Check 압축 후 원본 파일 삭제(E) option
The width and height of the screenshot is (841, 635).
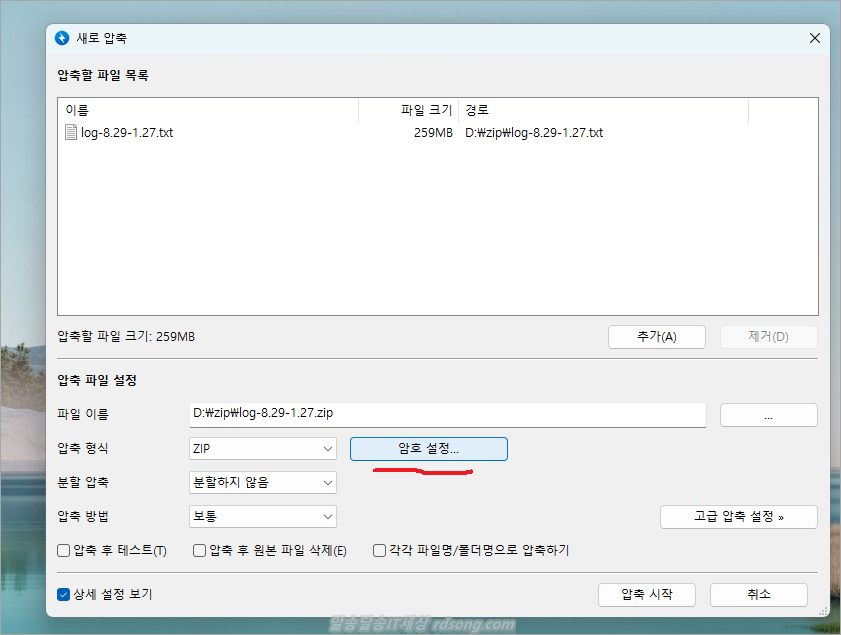click(200, 550)
